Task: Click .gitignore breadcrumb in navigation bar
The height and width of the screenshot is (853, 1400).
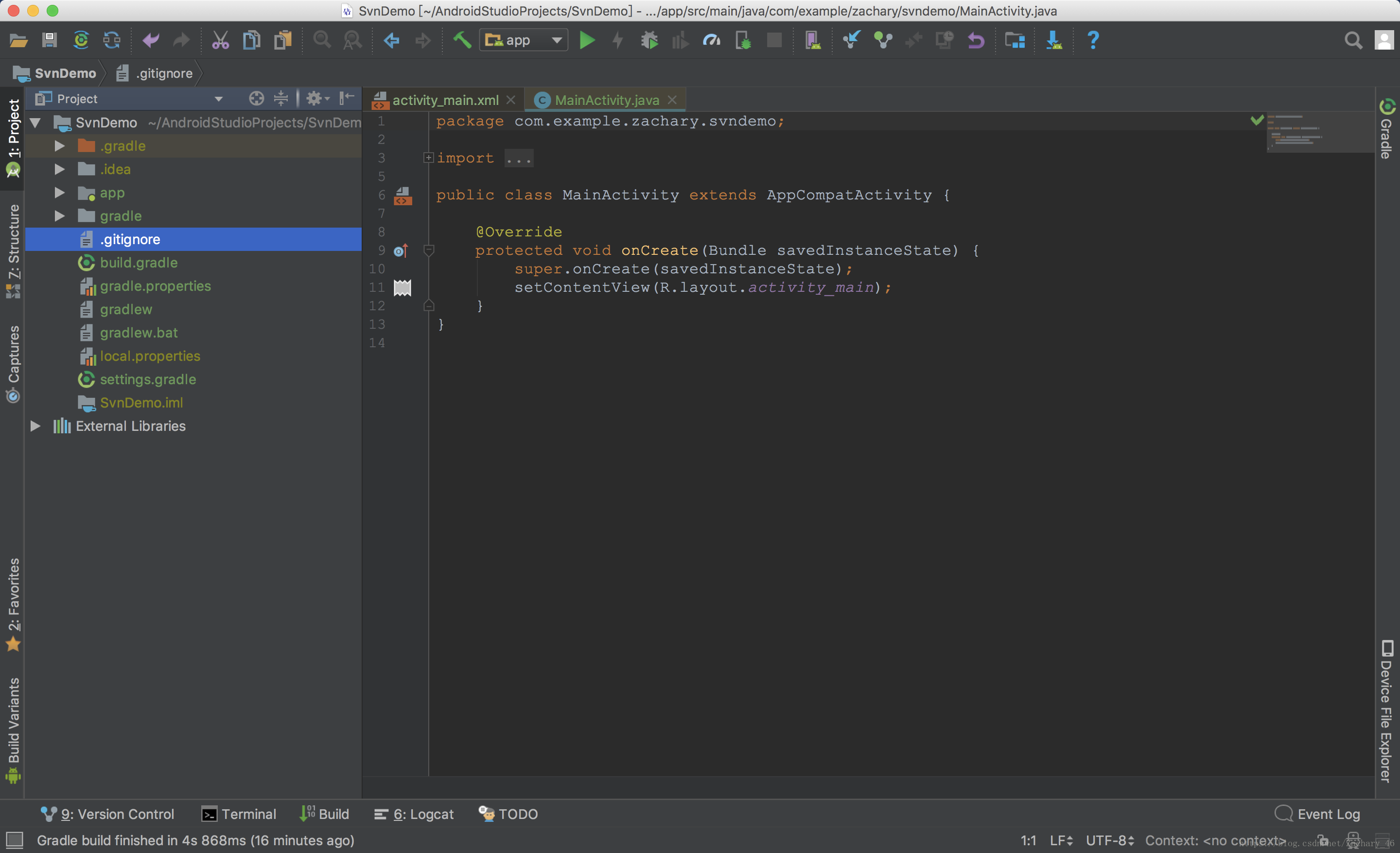Action: [x=154, y=73]
